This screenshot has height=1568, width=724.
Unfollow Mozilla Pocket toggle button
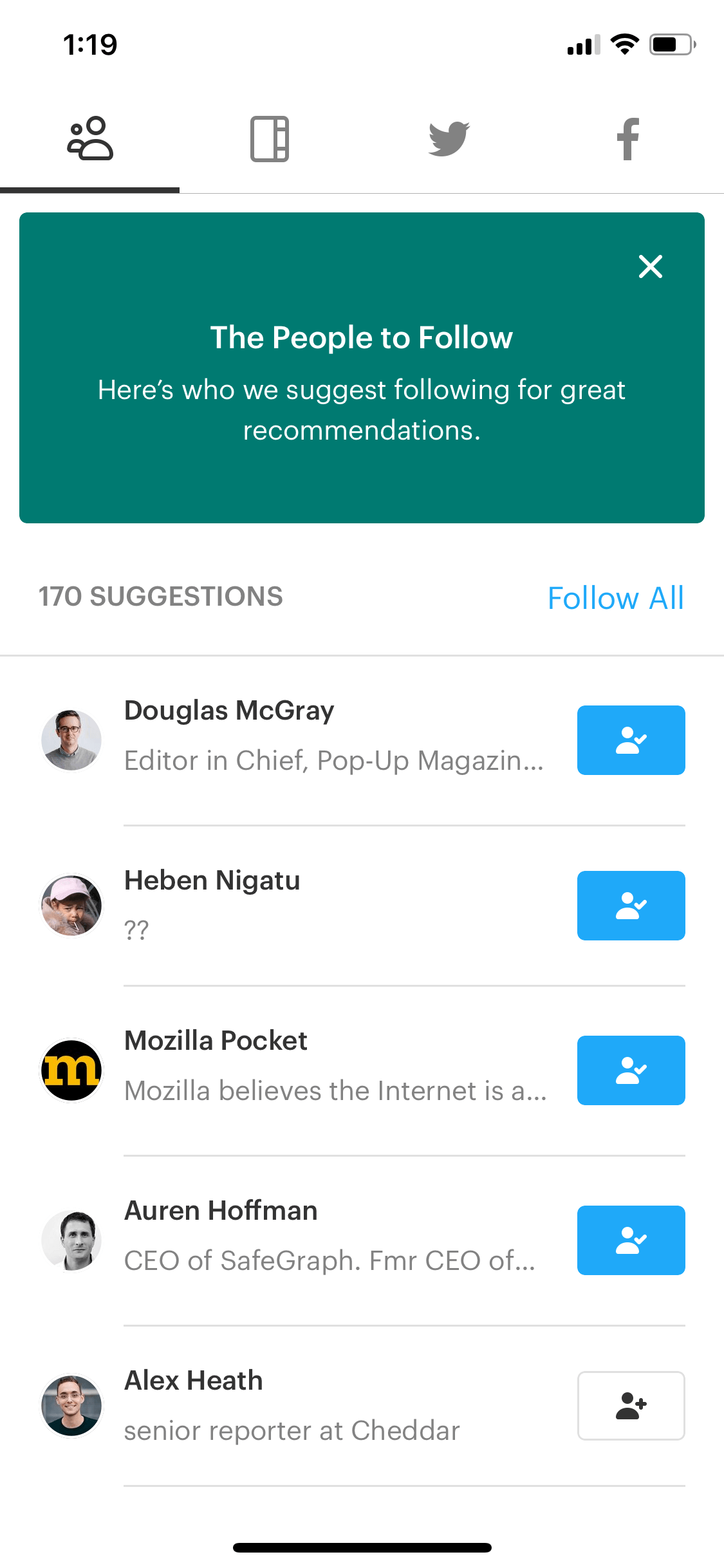631,1070
